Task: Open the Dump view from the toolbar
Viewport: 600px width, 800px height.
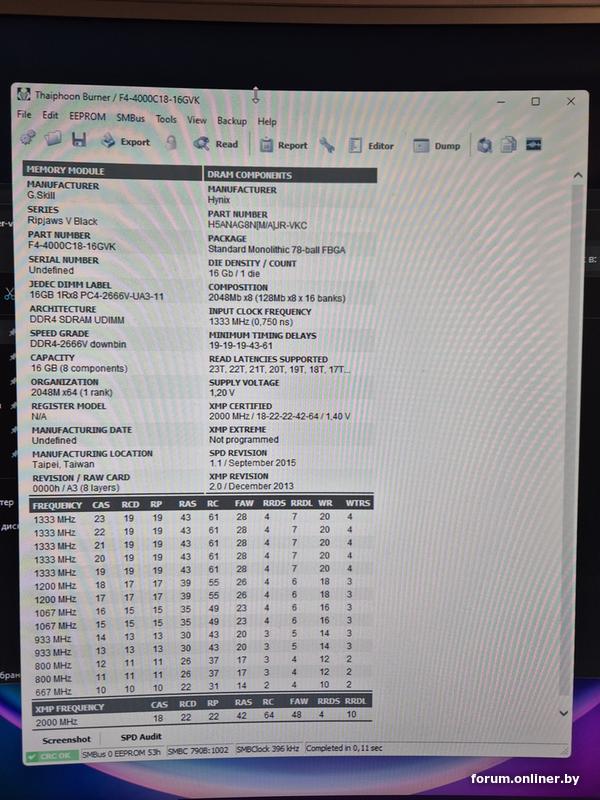Action: click(x=437, y=146)
